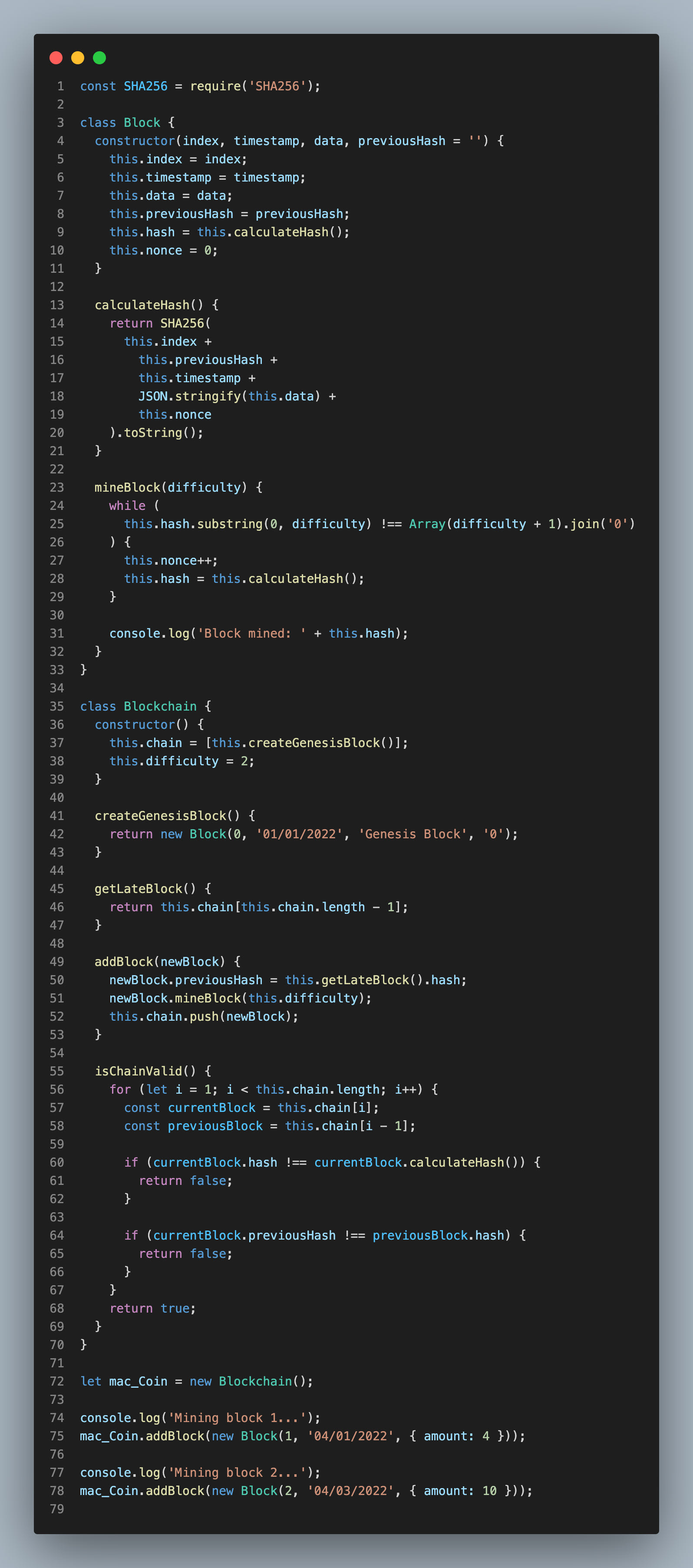Click "let mac_Coin = new Blockchain();"
The height and width of the screenshot is (1568, 693).
(x=197, y=1382)
